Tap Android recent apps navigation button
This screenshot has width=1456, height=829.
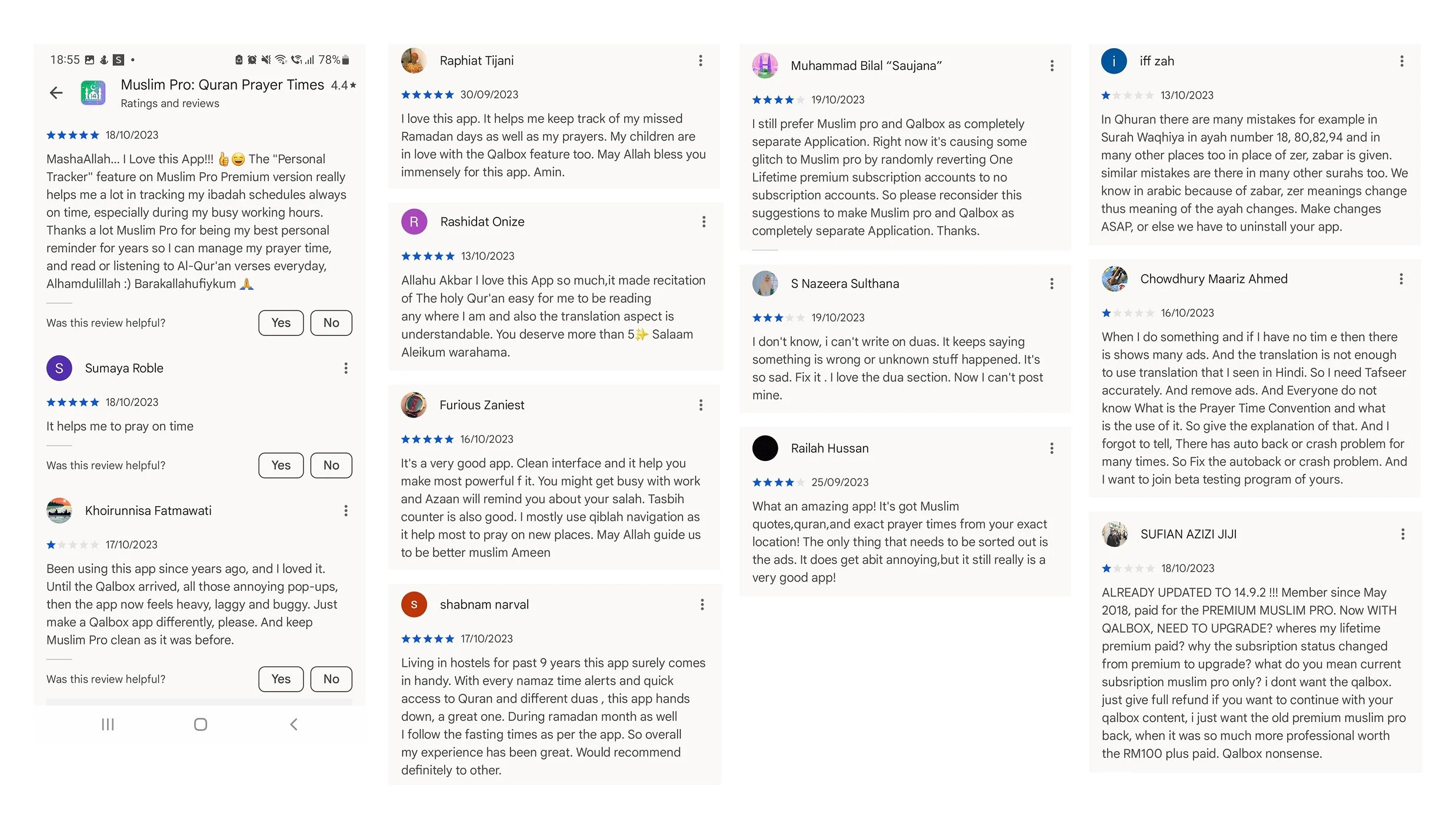pos(108,724)
